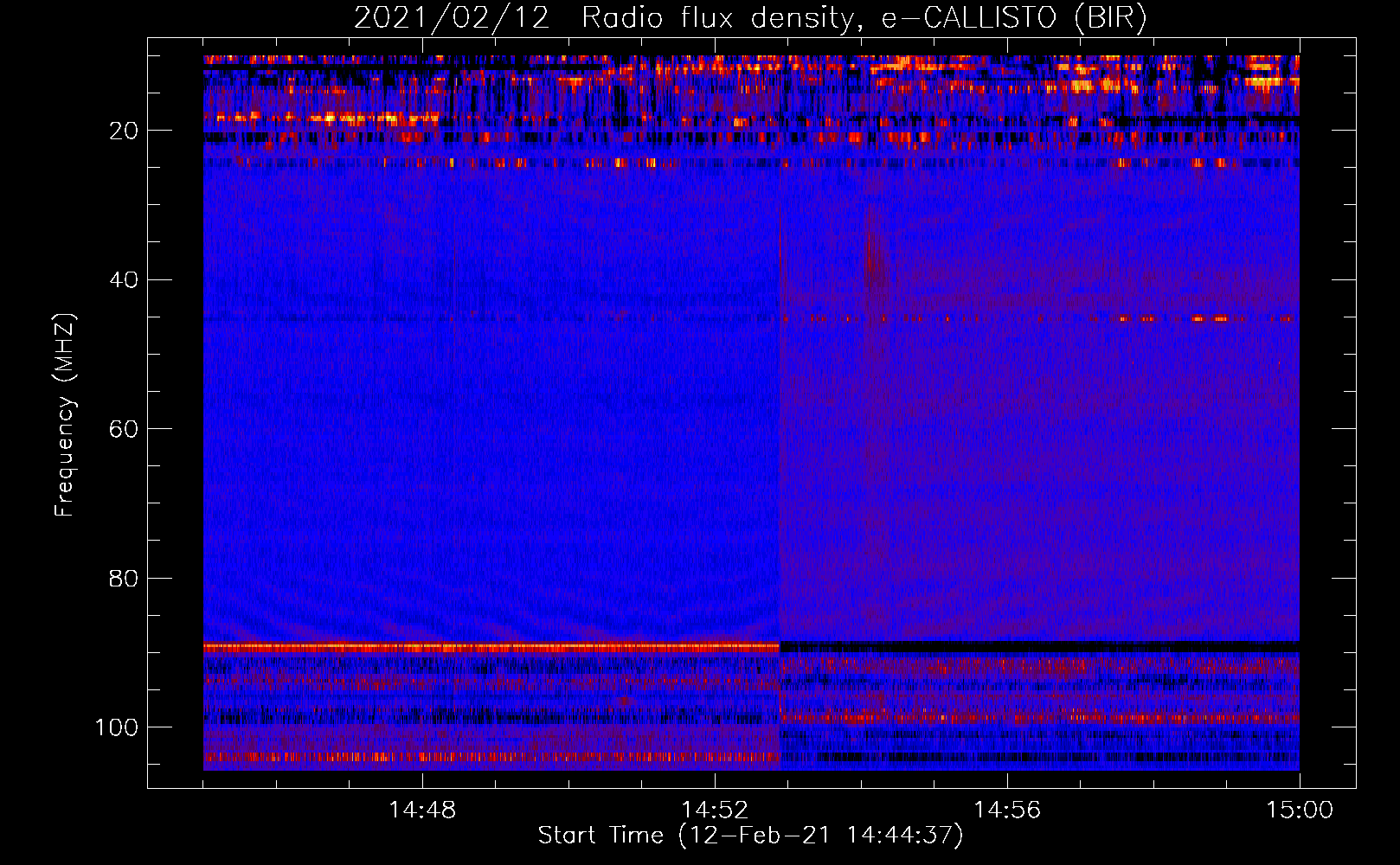Click the 'Frequency (MHZ)' axis label
The image size is (1400, 865).
tap(65, 415)
